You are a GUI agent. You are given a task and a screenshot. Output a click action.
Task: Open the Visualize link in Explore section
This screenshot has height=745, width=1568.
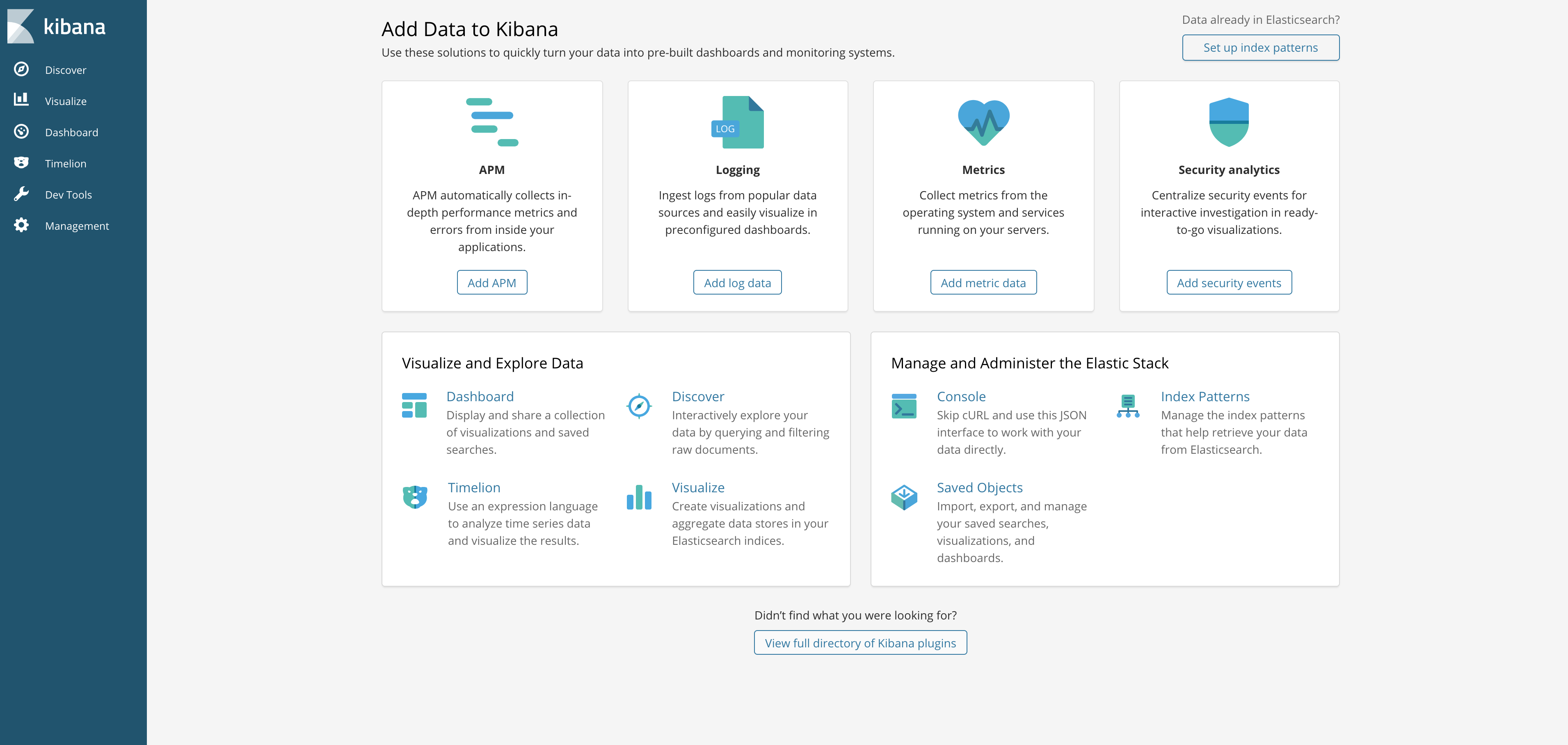pos(697,487)
